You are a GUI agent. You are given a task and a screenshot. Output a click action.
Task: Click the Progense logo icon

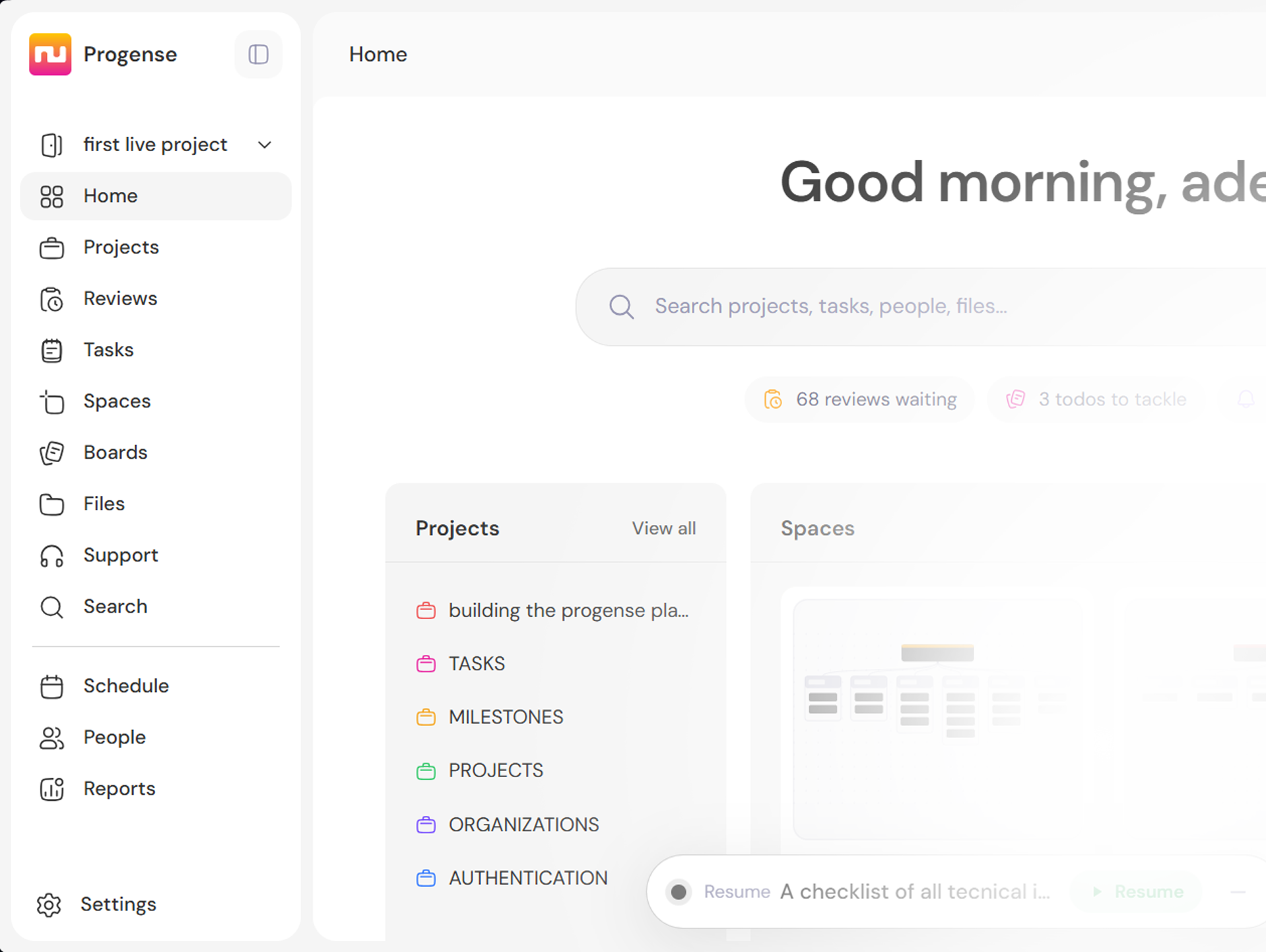[x=50, y=54]
